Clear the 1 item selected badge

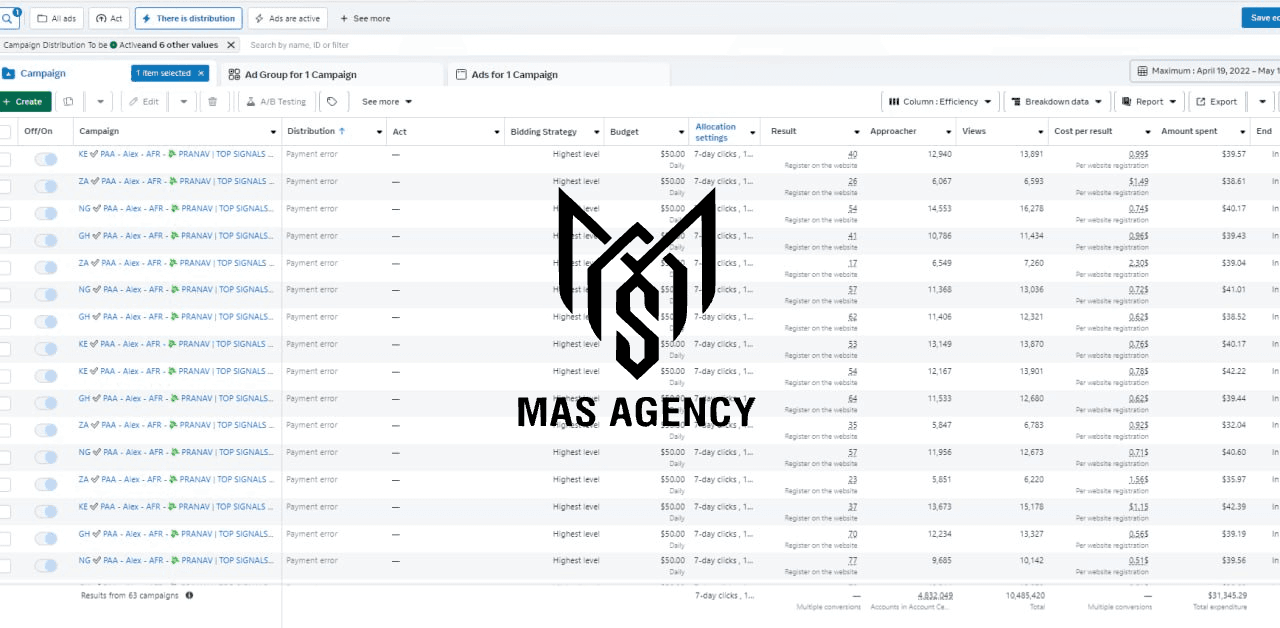tap(200, 73)
